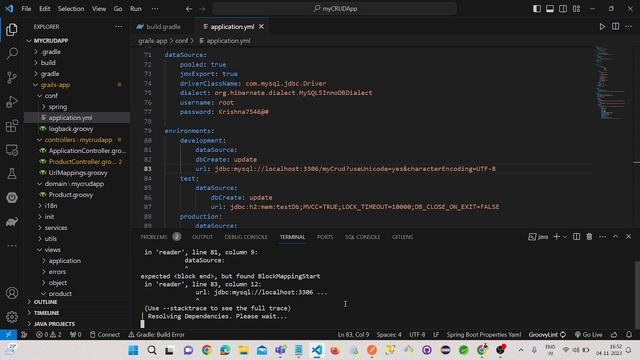Show errors and warnings in status bar
Image resolution: width=640 pixels, height=360 pixels.
pyautogui.click(x=49, y=334)
